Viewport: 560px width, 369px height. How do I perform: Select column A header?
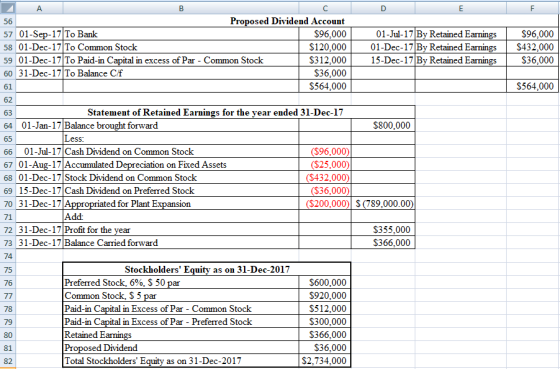click(x=40, y=8)
